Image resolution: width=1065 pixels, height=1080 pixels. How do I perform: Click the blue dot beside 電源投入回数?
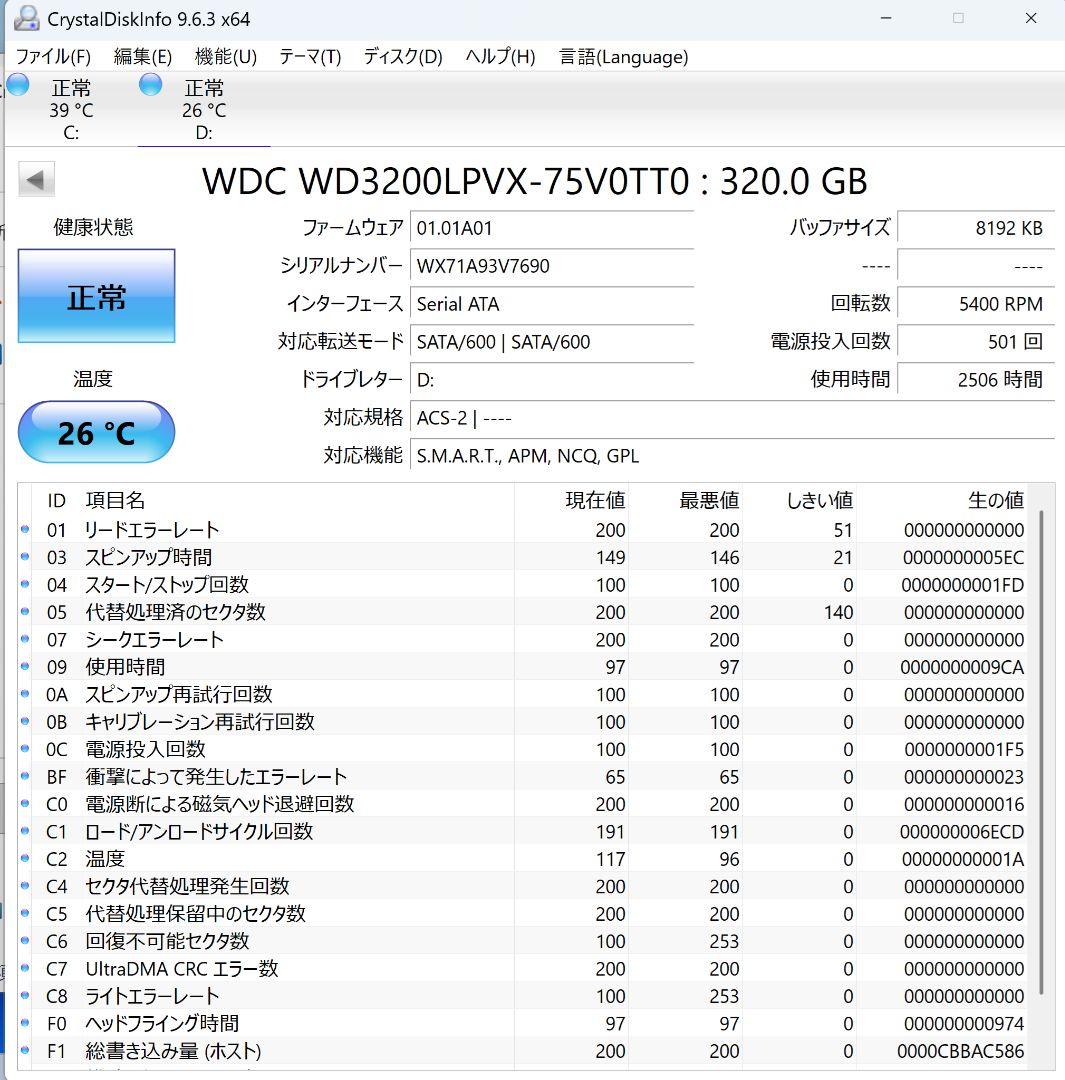tap(23, 749)
